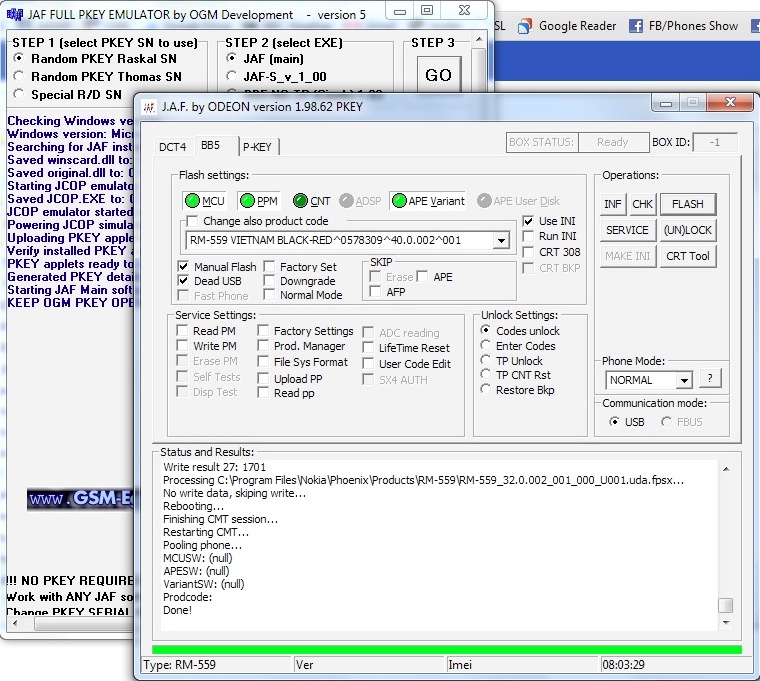Click the JAF app icon in title bar
This screenshot has width=760, height=681.
149,107
